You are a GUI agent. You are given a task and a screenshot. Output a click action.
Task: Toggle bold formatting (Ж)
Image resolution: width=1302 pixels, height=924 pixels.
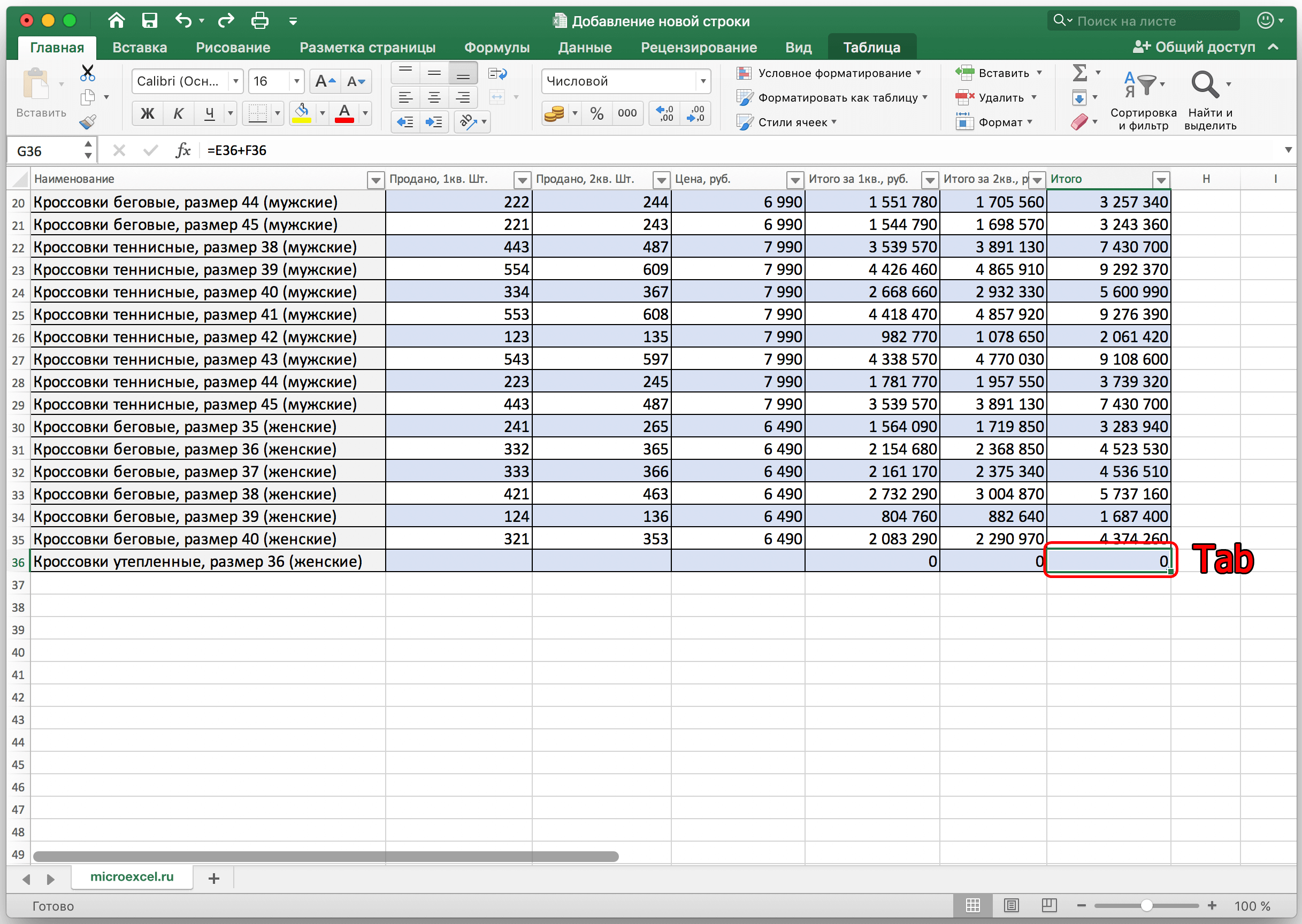148,113
